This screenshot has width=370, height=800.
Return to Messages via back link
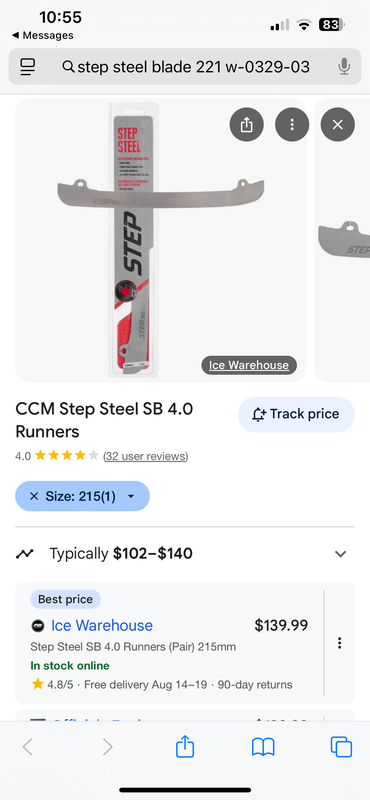tap(42, 35)
